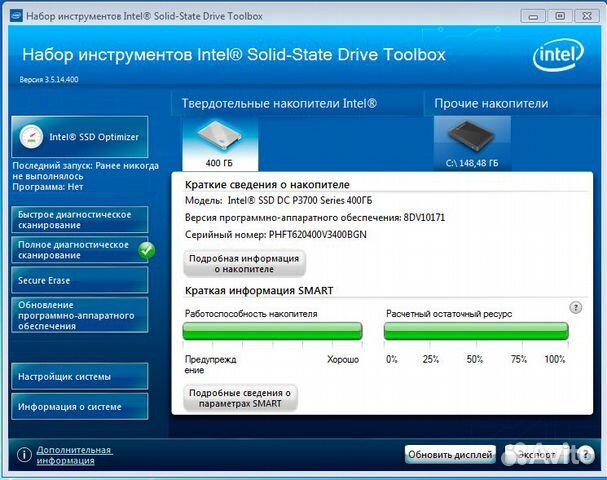
Task: Click the Работоспособность накопителя health bar
Action: pyautogui.click(x=272, y=331)
